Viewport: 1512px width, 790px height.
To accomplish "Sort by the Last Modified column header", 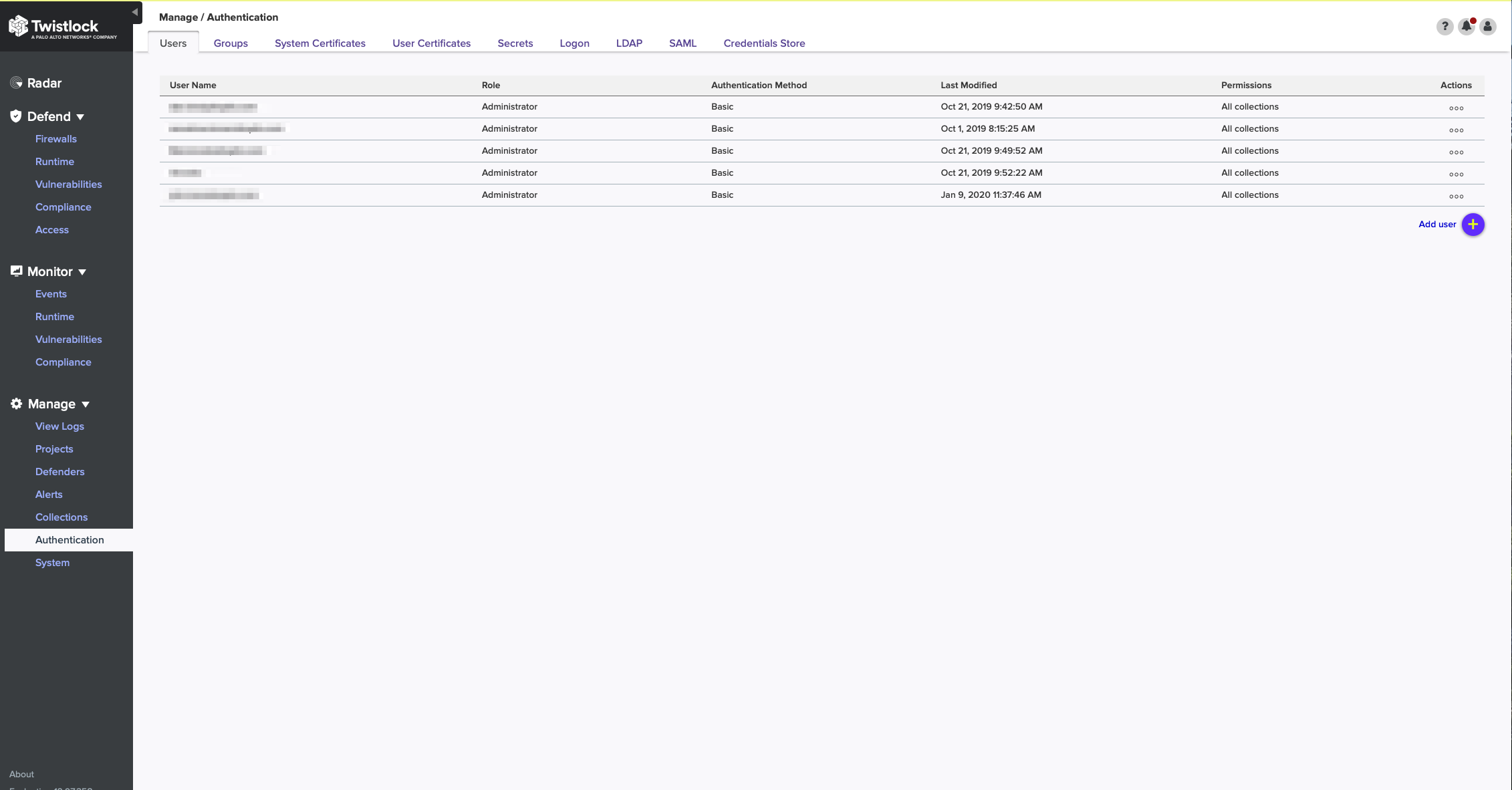I will pyautogui.click(x=969, y=86).
